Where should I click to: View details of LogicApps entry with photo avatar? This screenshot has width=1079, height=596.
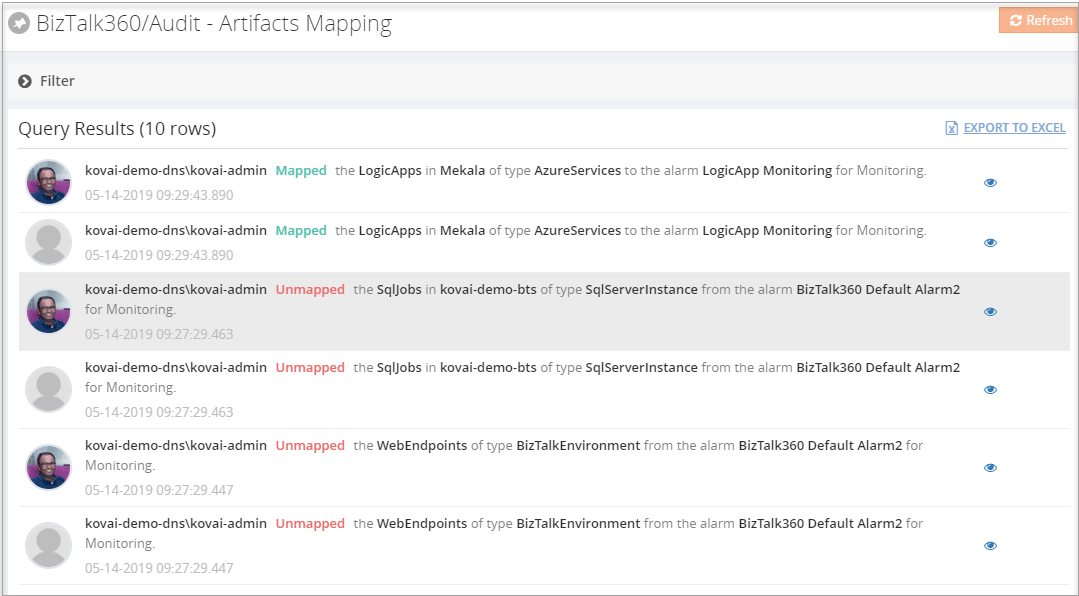[990, 183]
